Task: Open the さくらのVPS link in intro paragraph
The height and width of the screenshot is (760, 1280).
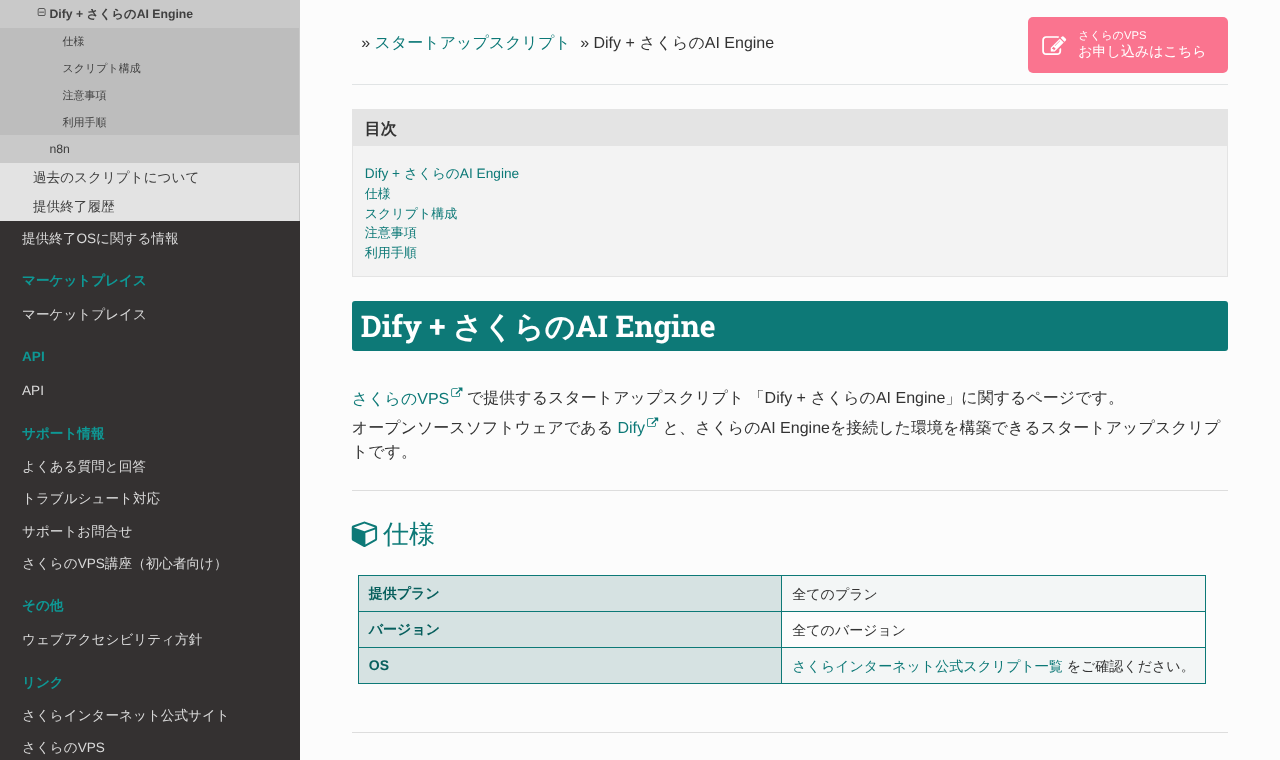Action: pos(400,398)
